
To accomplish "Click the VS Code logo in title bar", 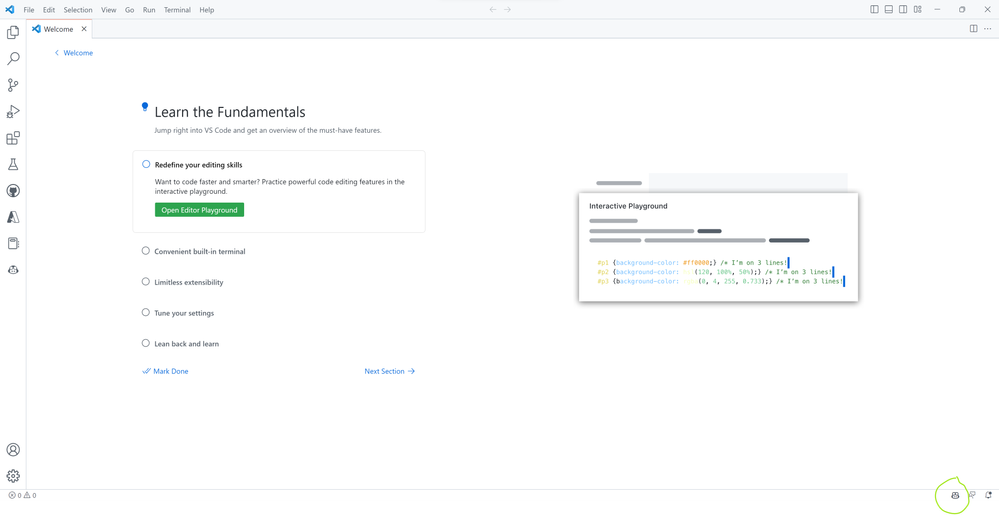I will point(10,10).
